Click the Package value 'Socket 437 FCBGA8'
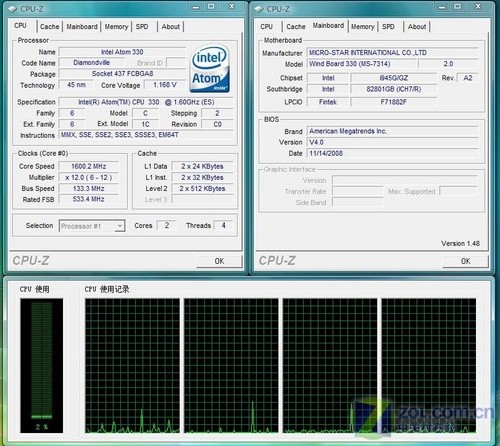The image size is (500, 446). click(x=122, y=74)
